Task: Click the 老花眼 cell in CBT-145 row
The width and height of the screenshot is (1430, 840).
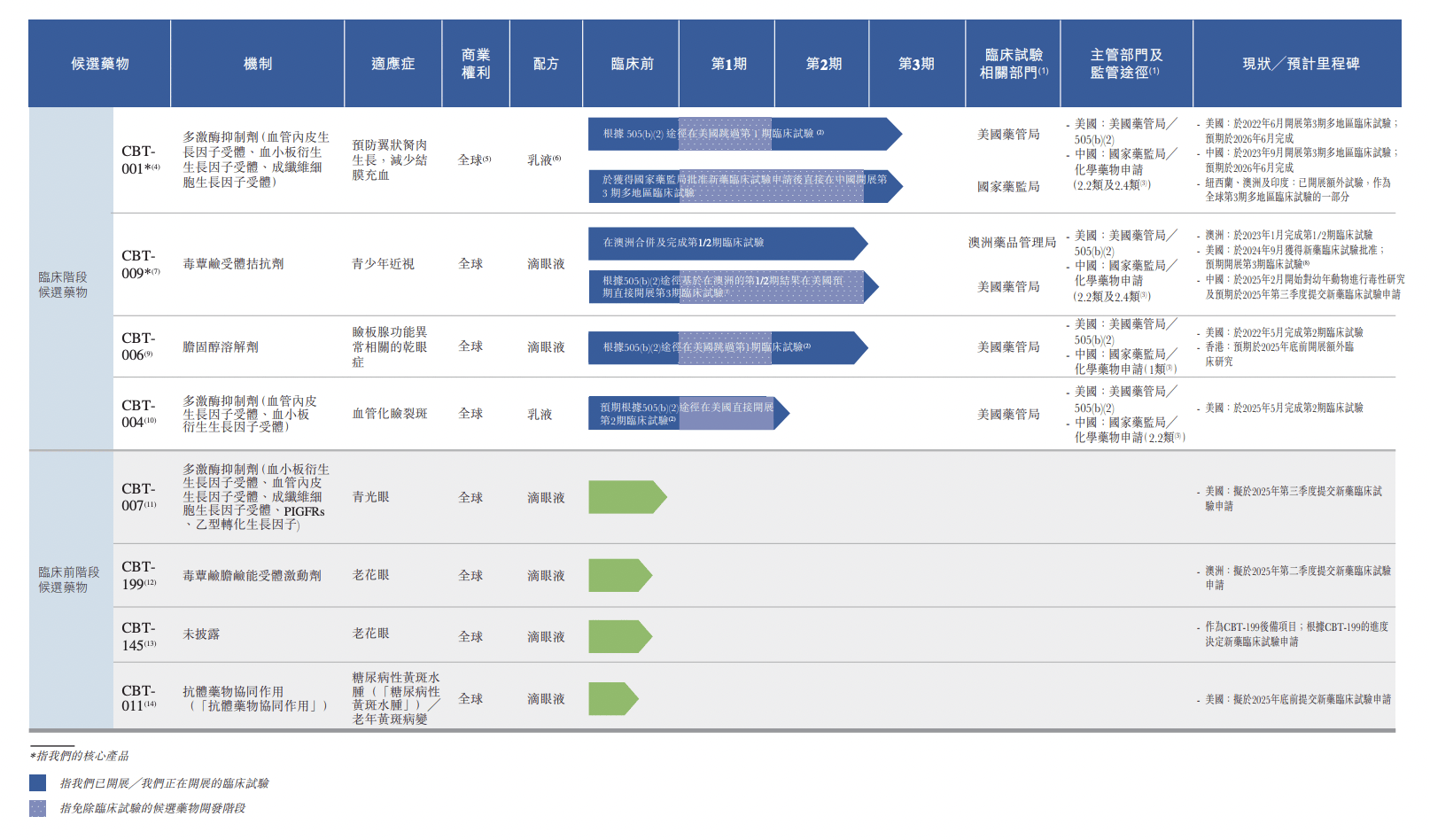Action: coord(370,634)
